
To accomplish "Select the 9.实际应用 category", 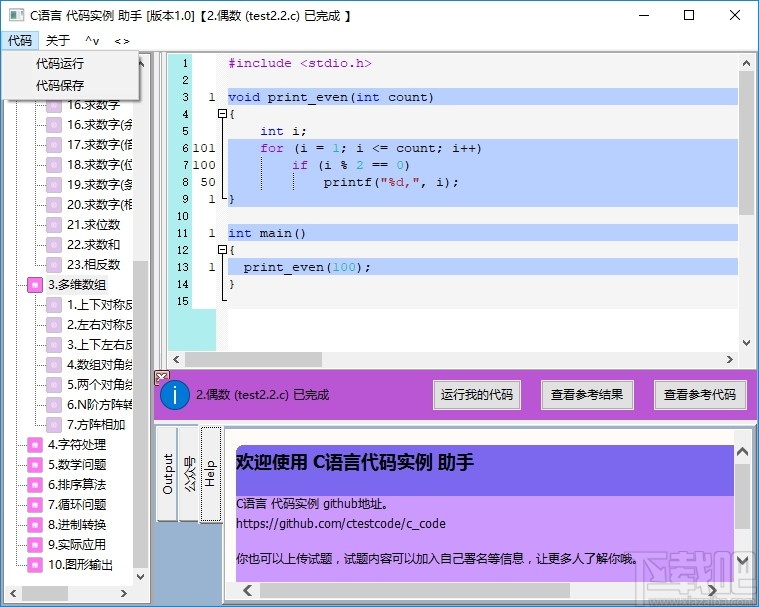I will pyautogui.click(x=77, y=545).
